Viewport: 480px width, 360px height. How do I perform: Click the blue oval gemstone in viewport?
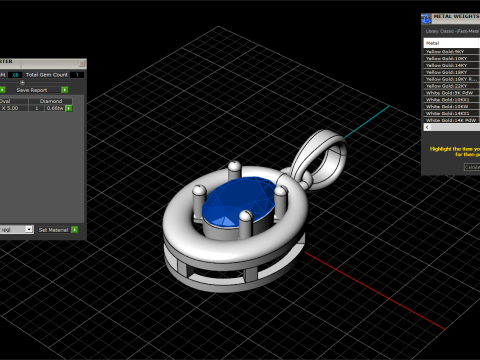point(238,202)
